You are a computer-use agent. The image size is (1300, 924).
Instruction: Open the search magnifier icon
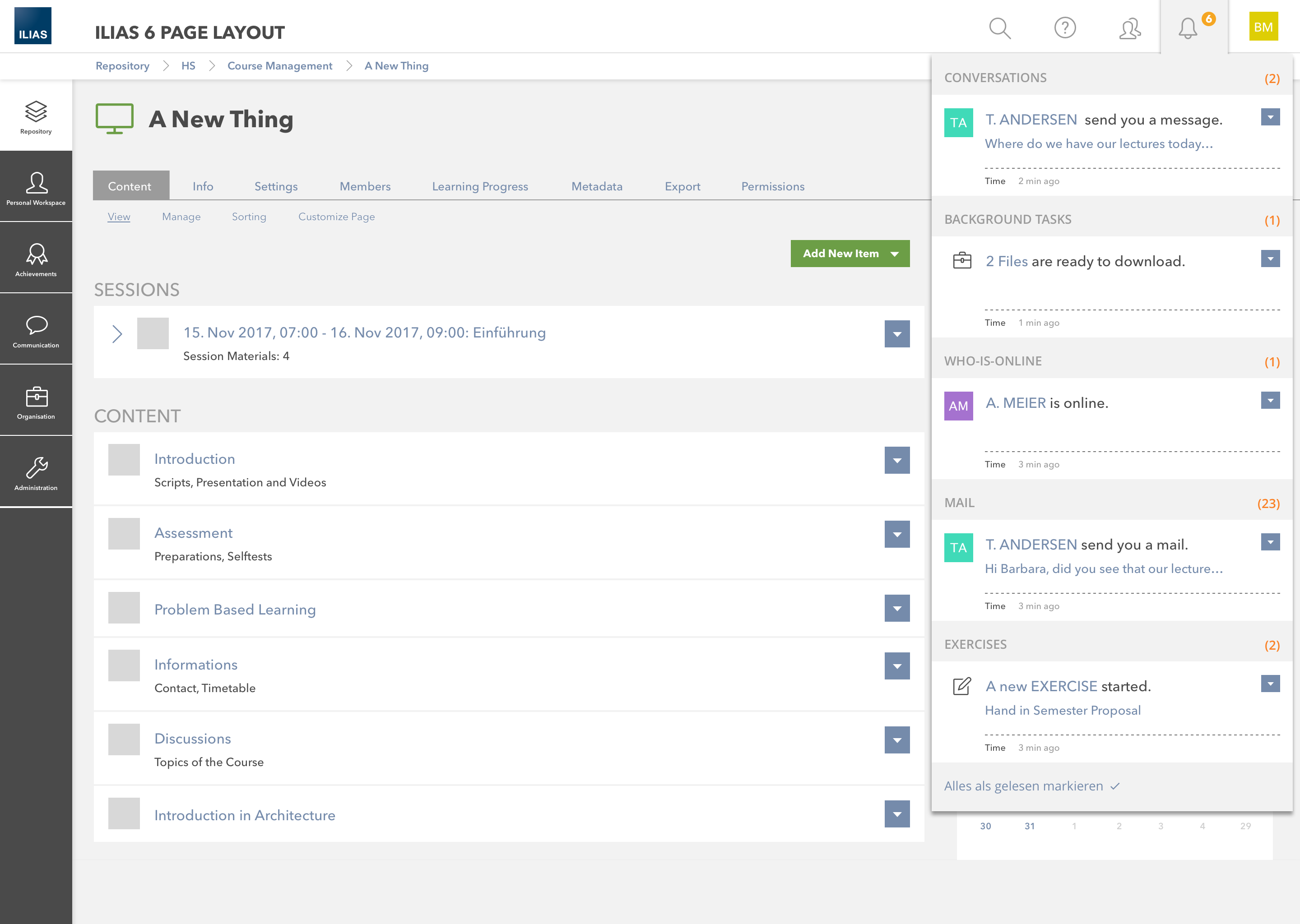[999, 28]
